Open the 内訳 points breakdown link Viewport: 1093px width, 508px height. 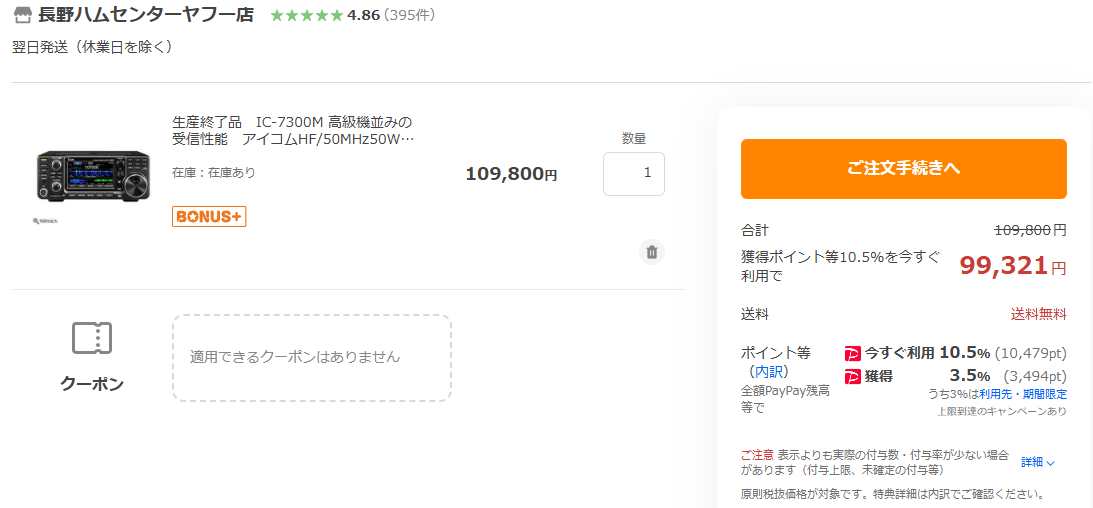tap(768, 371)
